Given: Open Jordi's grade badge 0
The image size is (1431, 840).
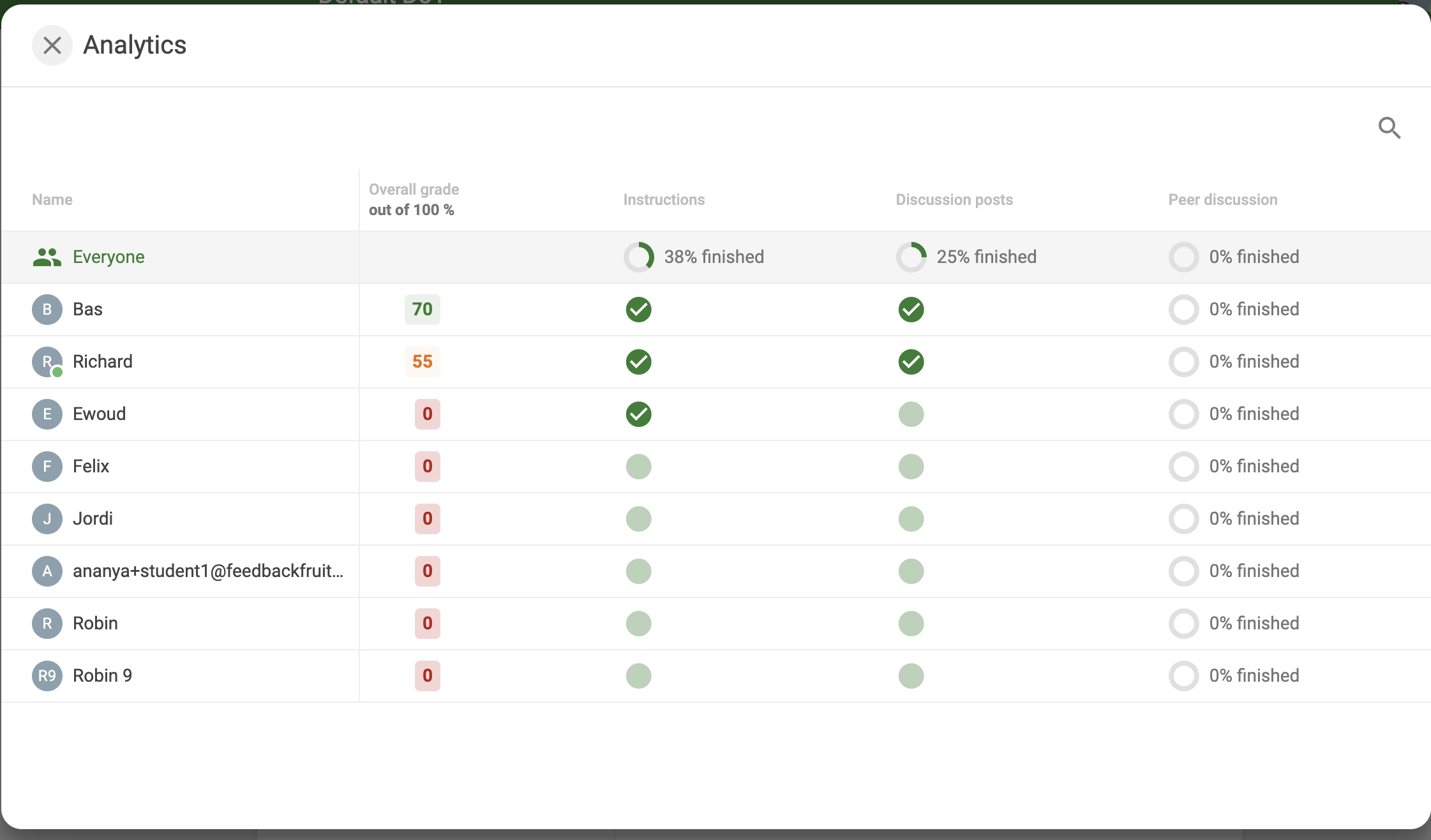Looking at the screenshot, I should [428, 519].
